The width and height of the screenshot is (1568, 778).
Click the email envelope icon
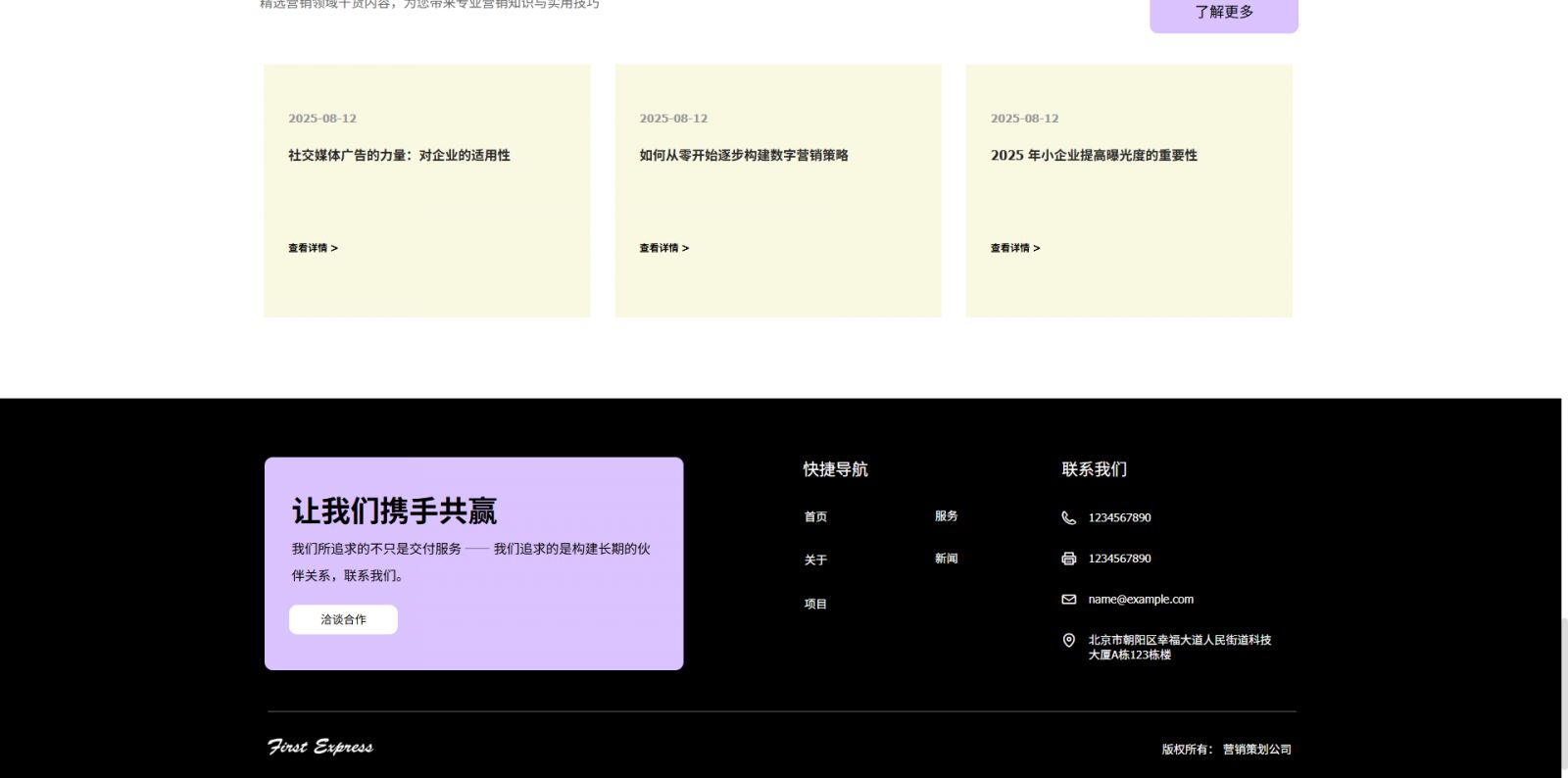pyautogui.click(x=1068, y=599)
